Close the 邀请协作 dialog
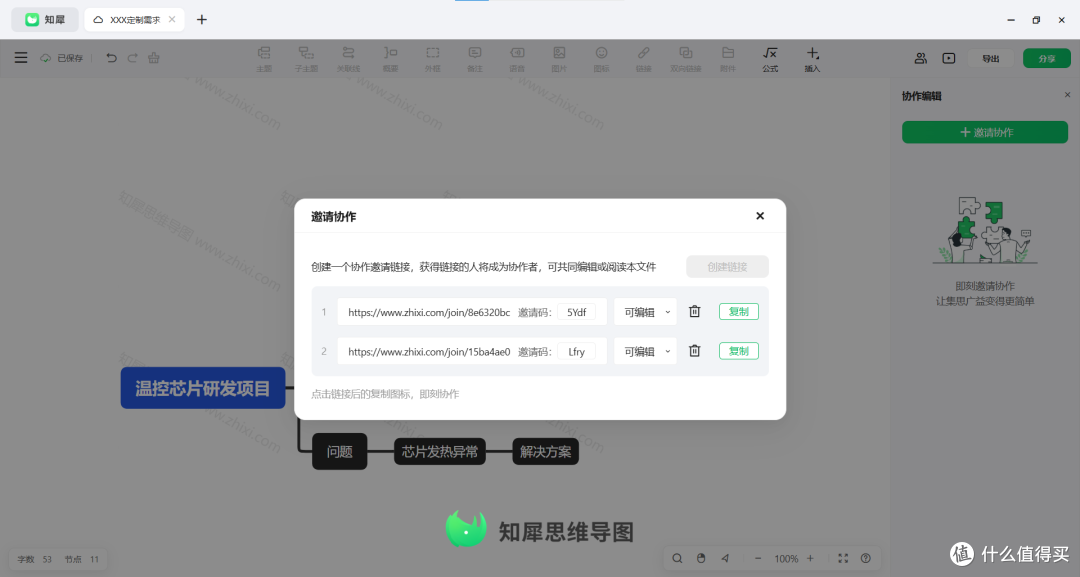This screenshot has width=1080, height=577. pos(760,216)
